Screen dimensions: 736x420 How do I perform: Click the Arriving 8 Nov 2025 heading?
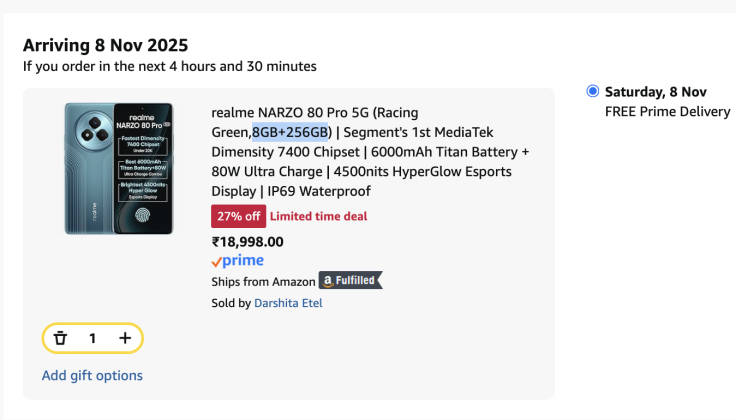(x=105, y=45)
